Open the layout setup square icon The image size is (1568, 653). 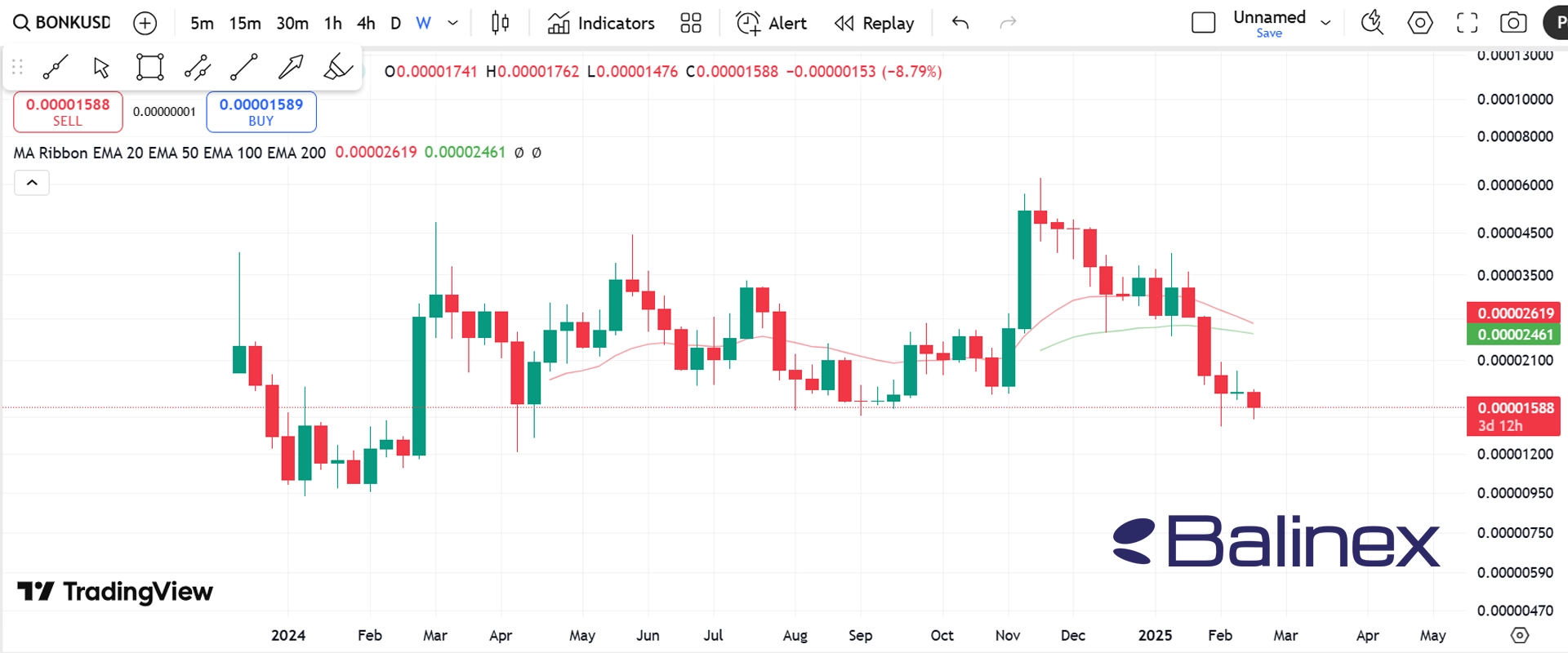point(1204,23)
